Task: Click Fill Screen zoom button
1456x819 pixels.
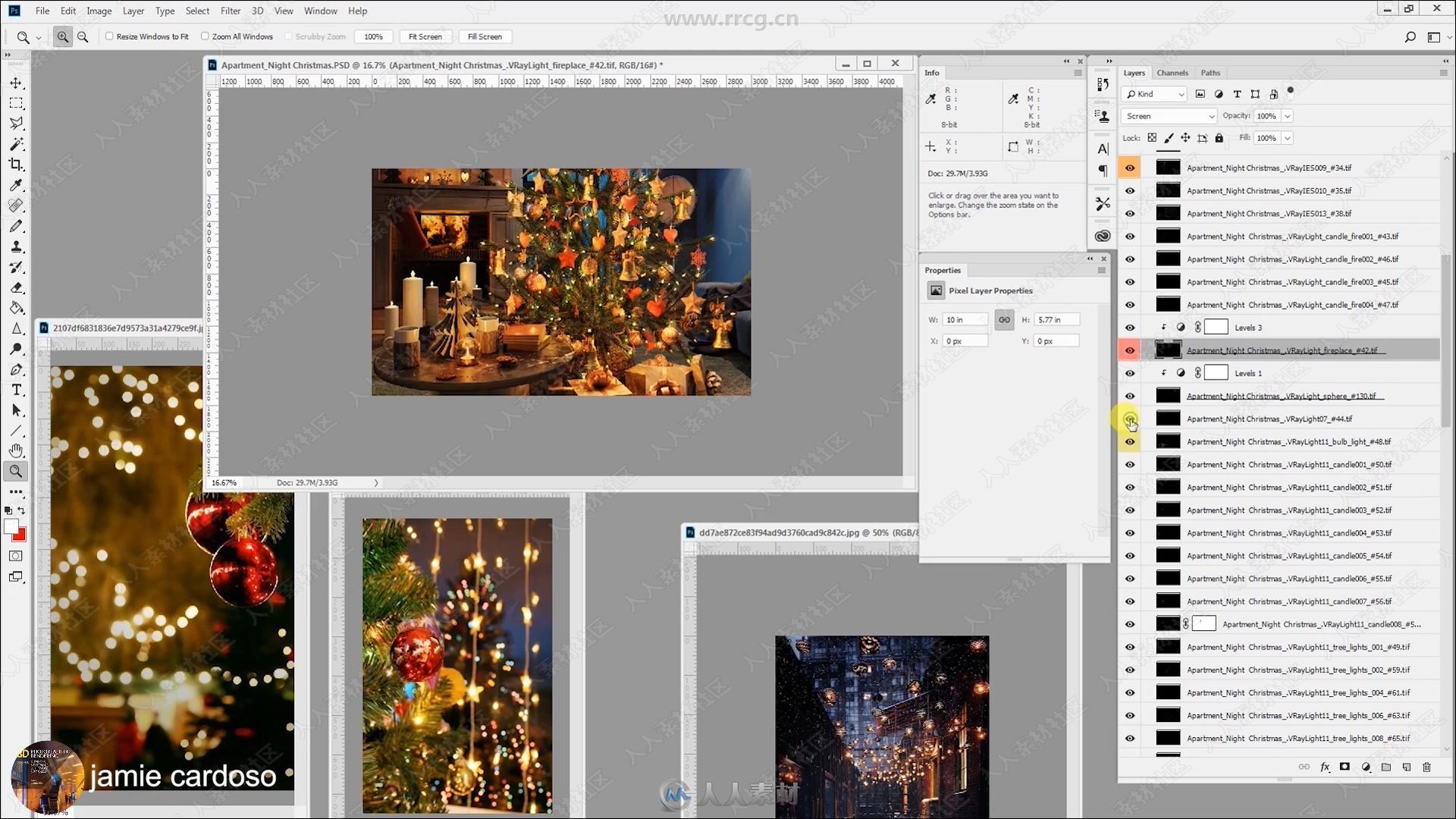Action: tap(485, 36)
